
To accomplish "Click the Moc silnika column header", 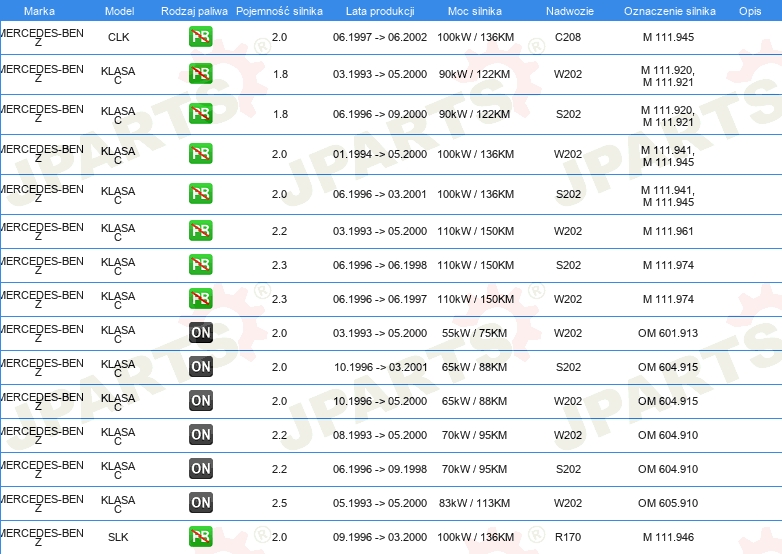I will [475, 11].
